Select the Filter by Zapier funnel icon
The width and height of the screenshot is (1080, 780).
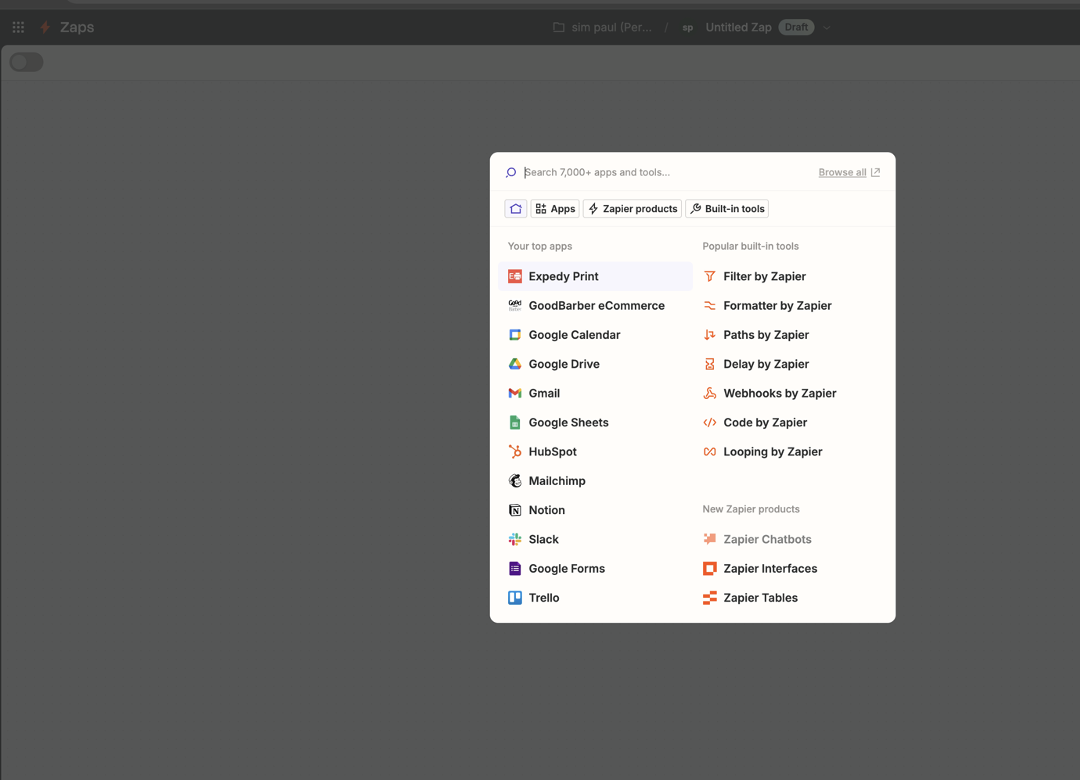click(x=710, y=276)
